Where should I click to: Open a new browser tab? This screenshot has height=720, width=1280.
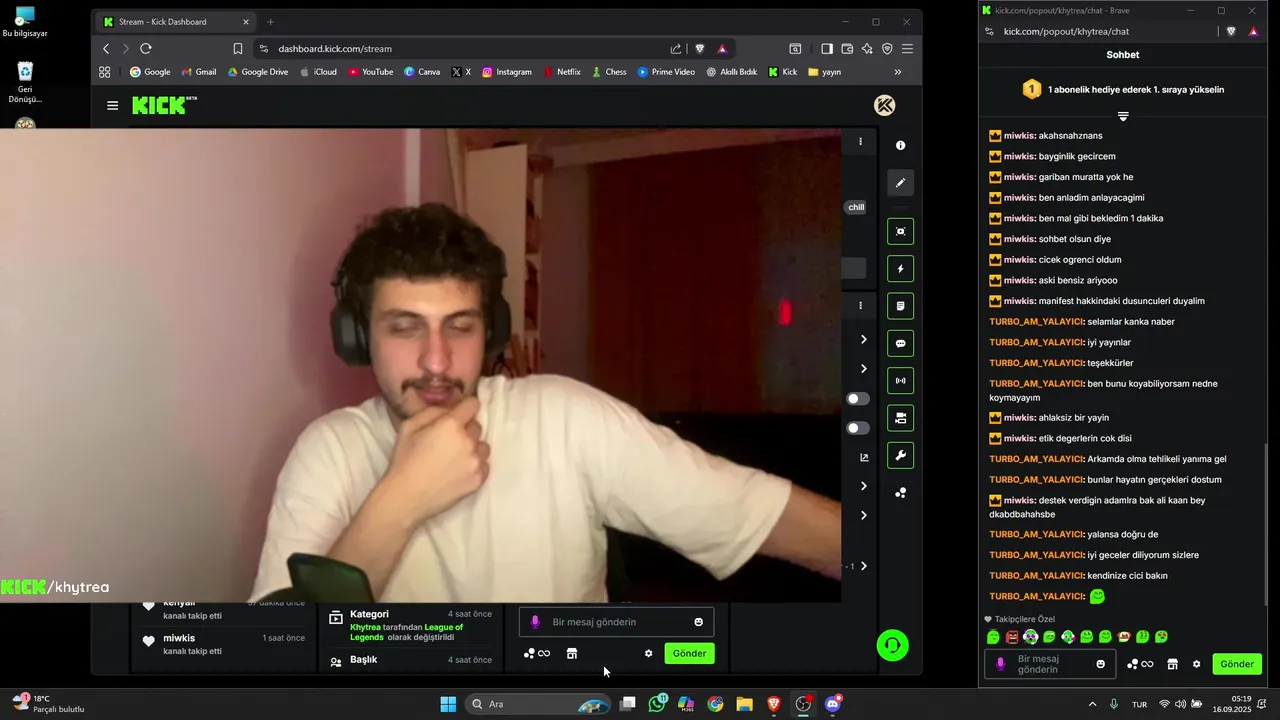[x=270, y=22]
